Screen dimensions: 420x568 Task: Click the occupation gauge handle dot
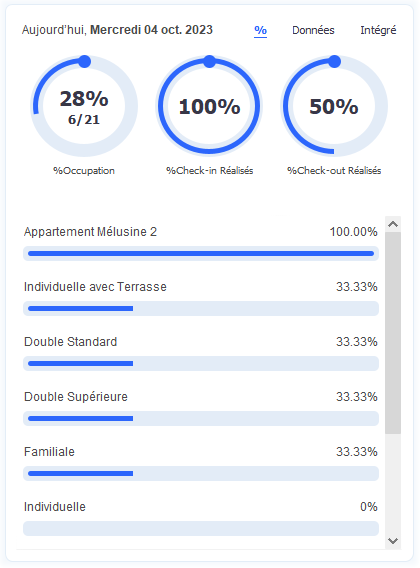tap(84, 62)
